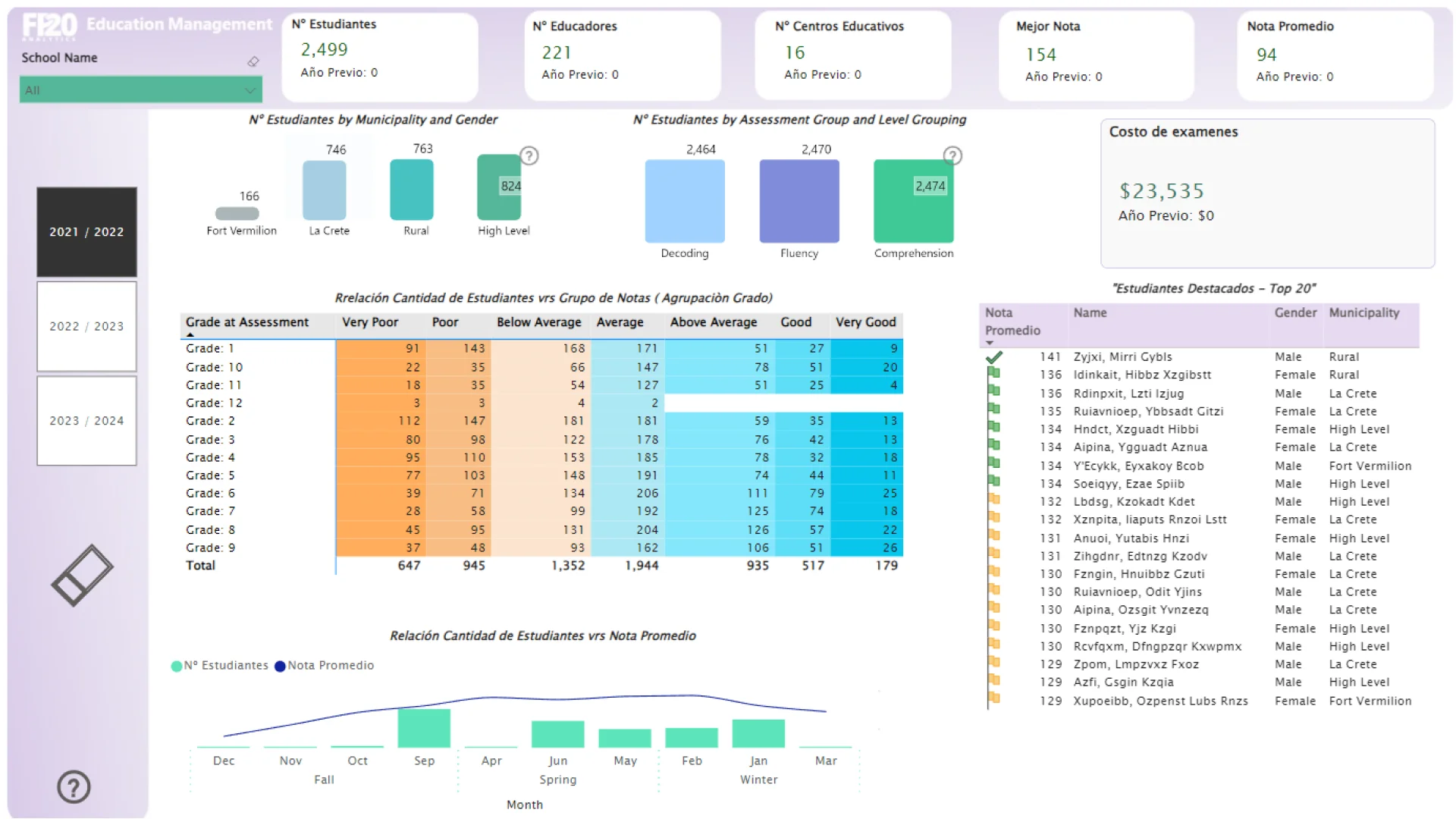
Task: Click the Rural teal bar
Action: tap(412, 190)
